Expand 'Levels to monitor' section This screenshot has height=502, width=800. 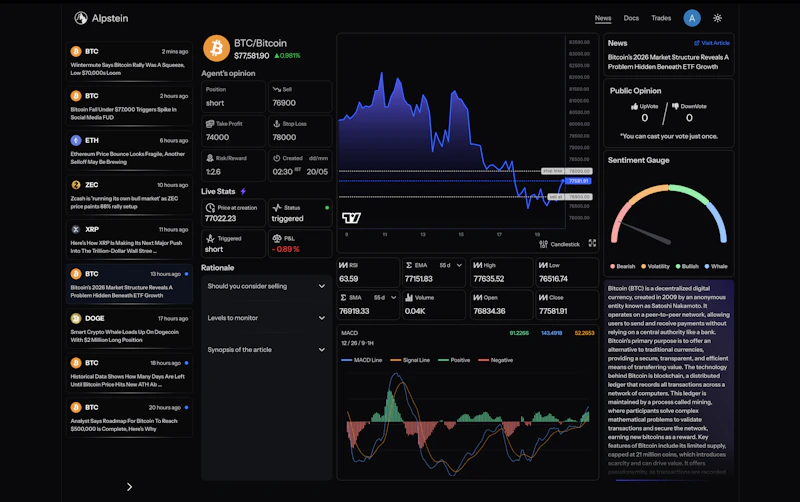tap(266, 318)
